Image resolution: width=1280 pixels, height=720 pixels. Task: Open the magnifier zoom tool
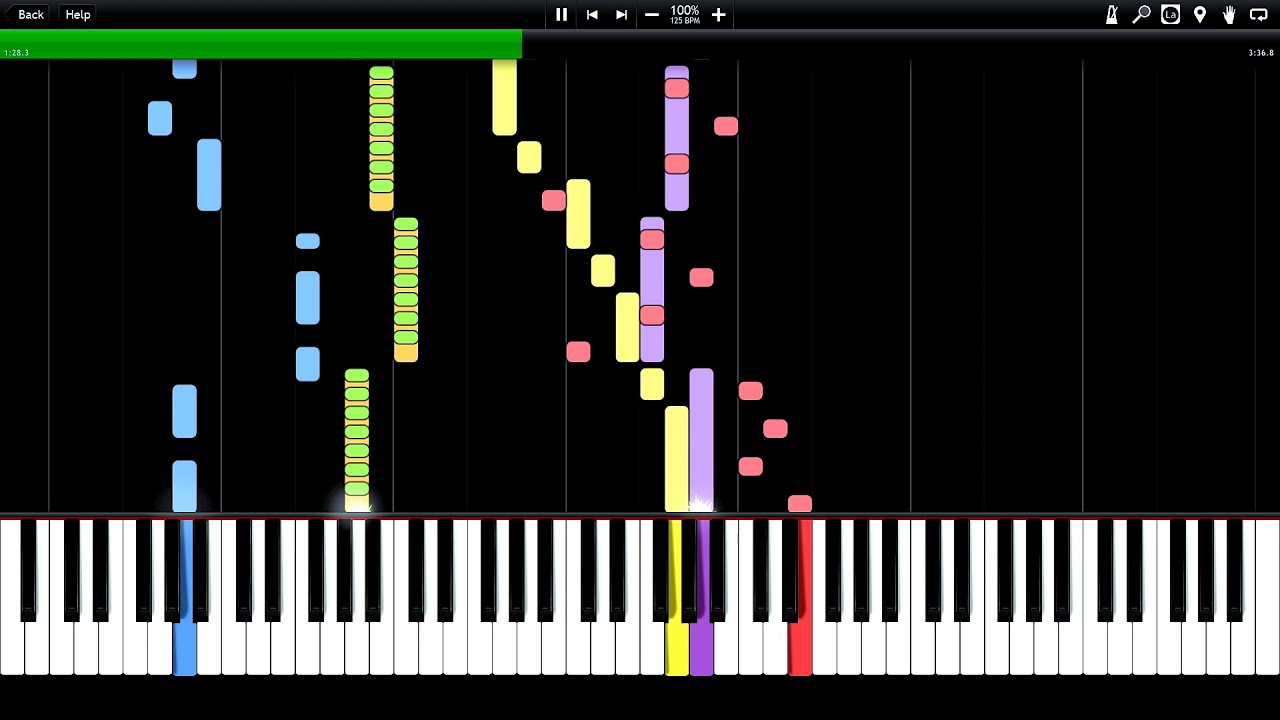tap(1141, 14)
